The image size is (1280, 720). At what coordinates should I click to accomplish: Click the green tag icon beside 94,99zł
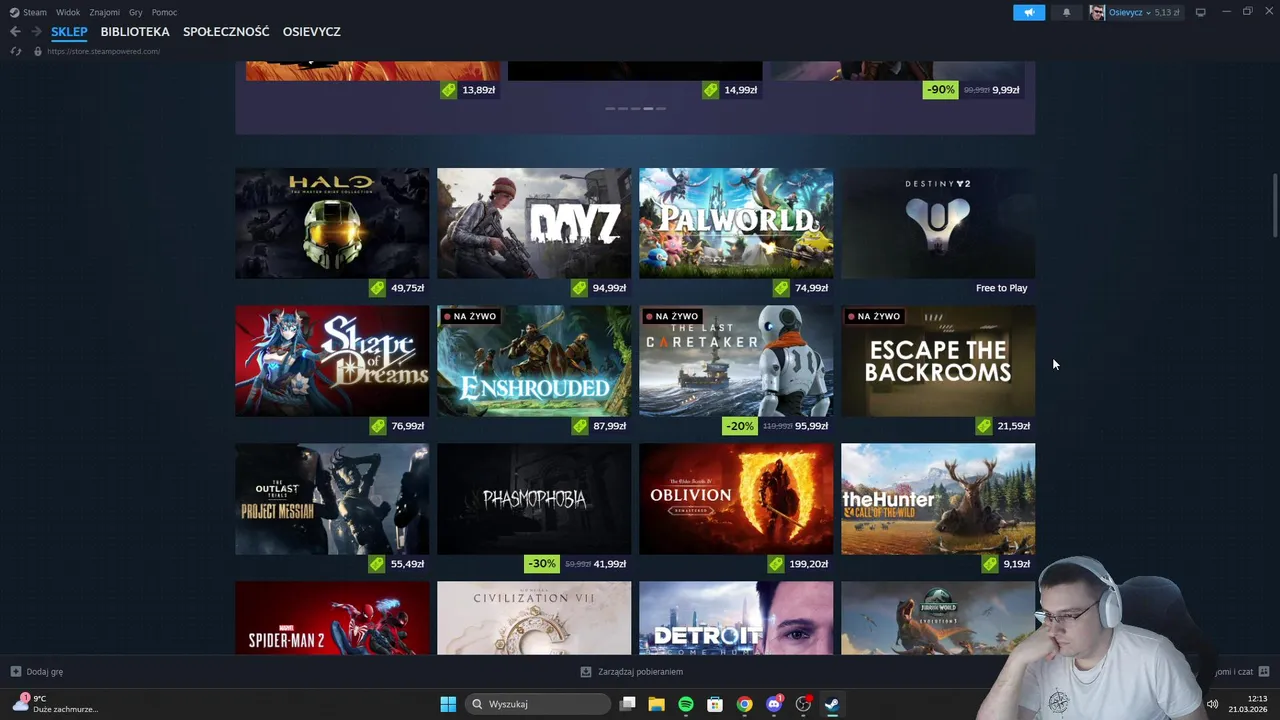579,288
